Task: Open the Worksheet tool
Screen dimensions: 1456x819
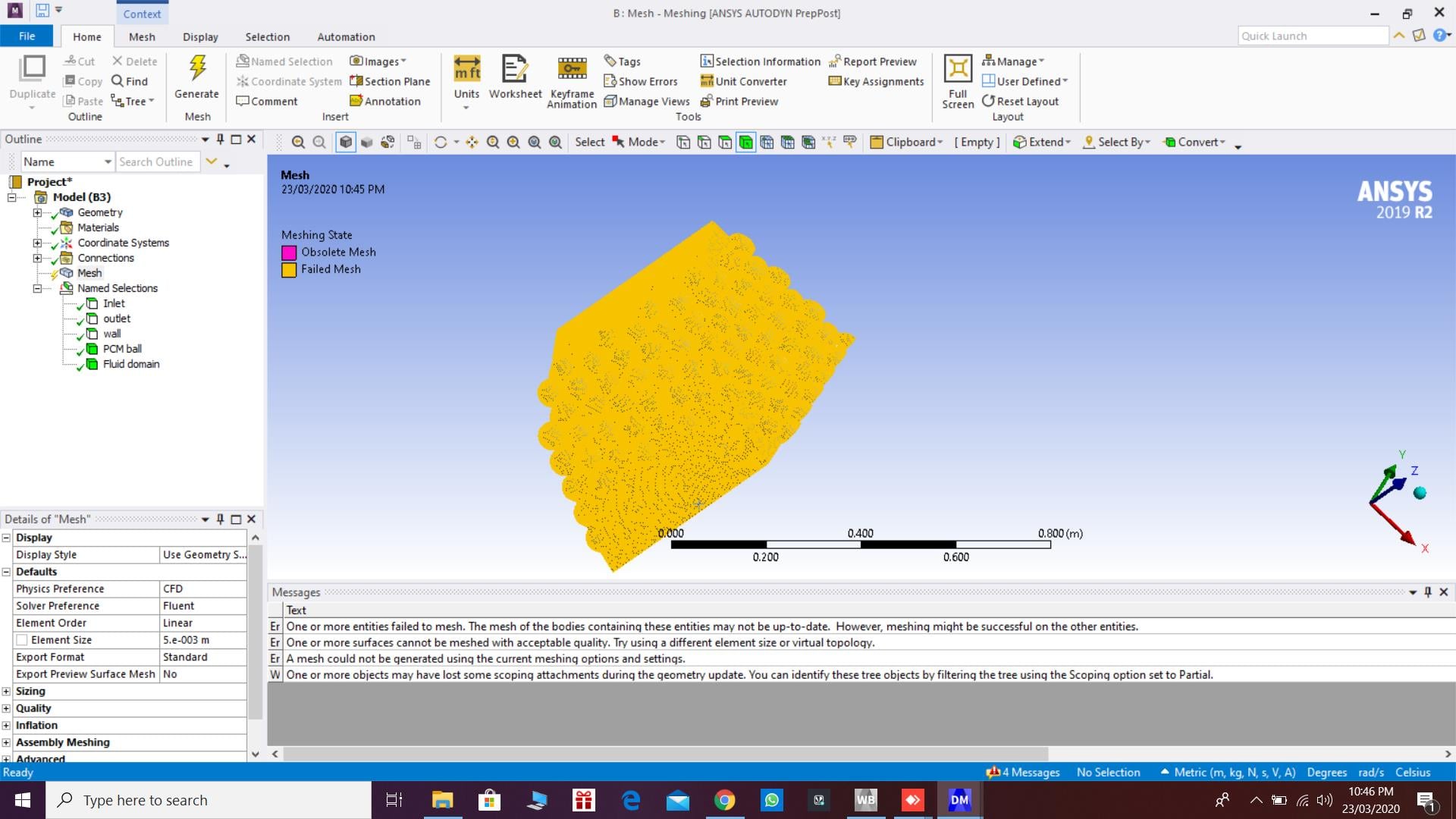Action: (515, 69)
